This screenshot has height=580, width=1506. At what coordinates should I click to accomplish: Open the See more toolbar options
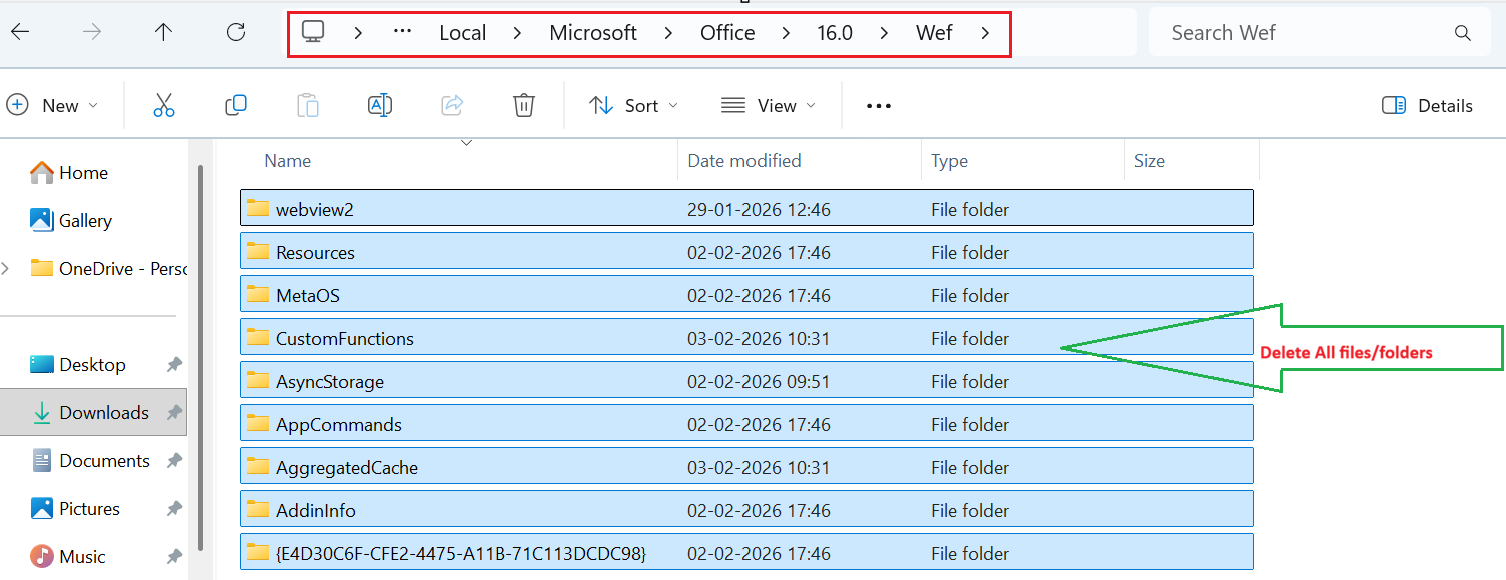tap(879, 106)
